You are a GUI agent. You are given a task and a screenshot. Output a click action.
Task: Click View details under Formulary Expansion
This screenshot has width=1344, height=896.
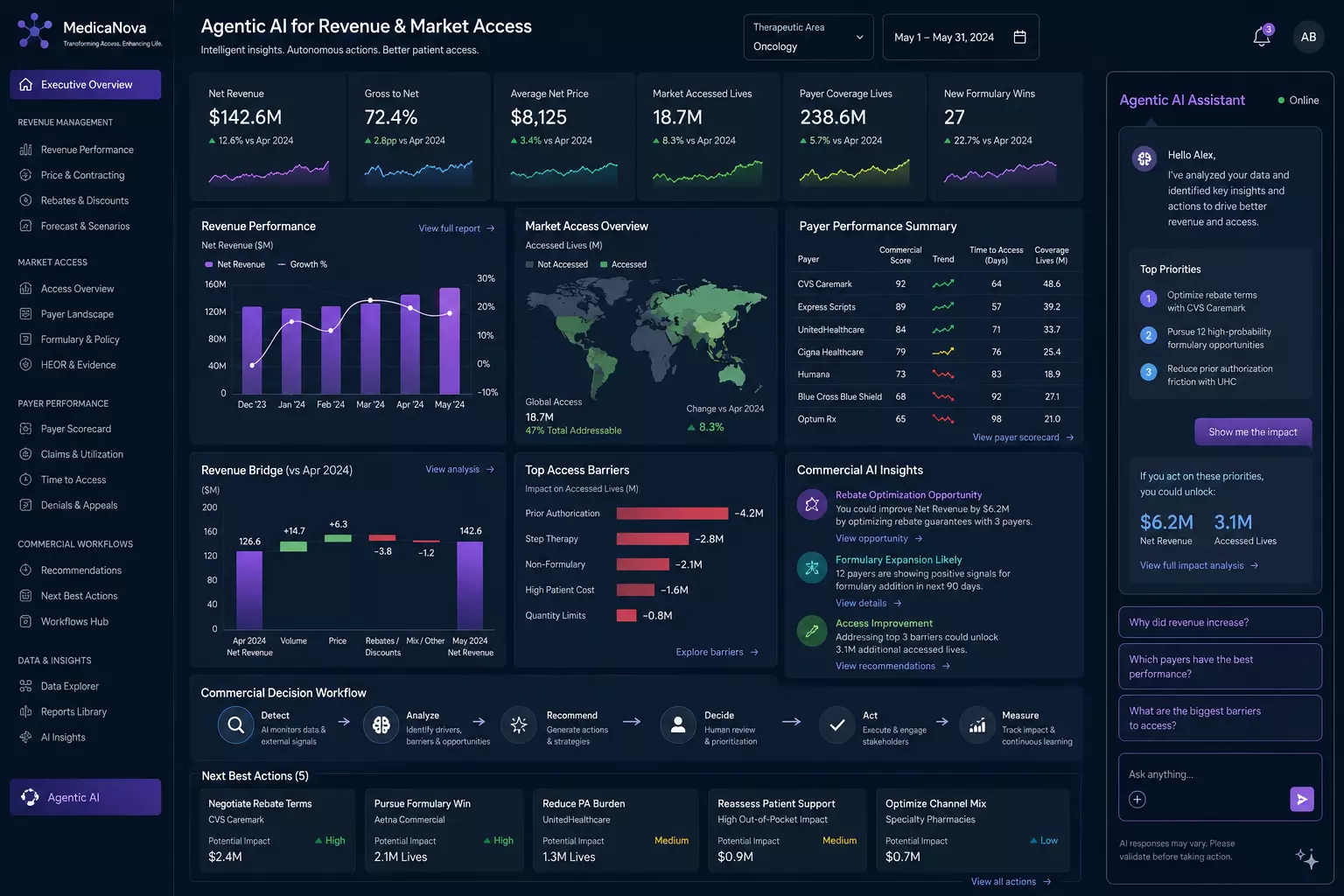pos(868,603)
